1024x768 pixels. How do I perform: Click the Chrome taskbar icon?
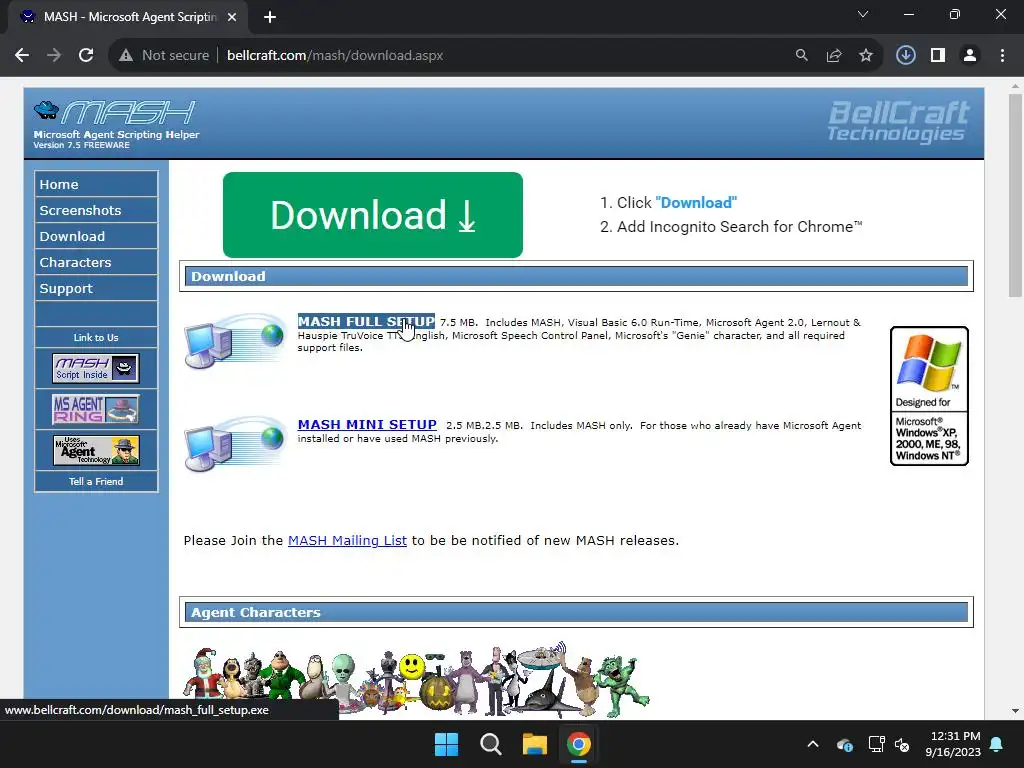pos(579,744)
